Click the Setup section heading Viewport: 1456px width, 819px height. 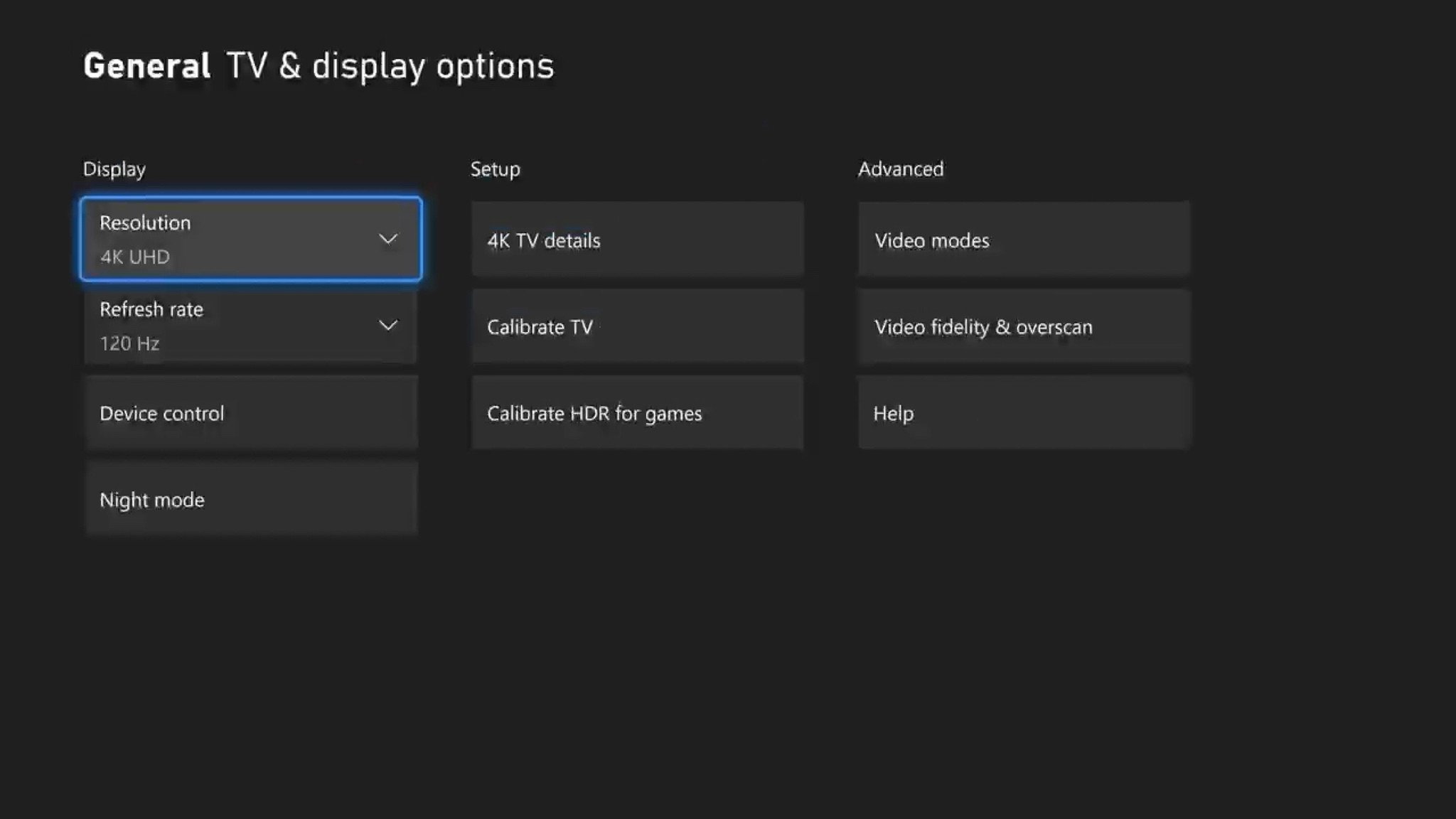click(495, 169)
